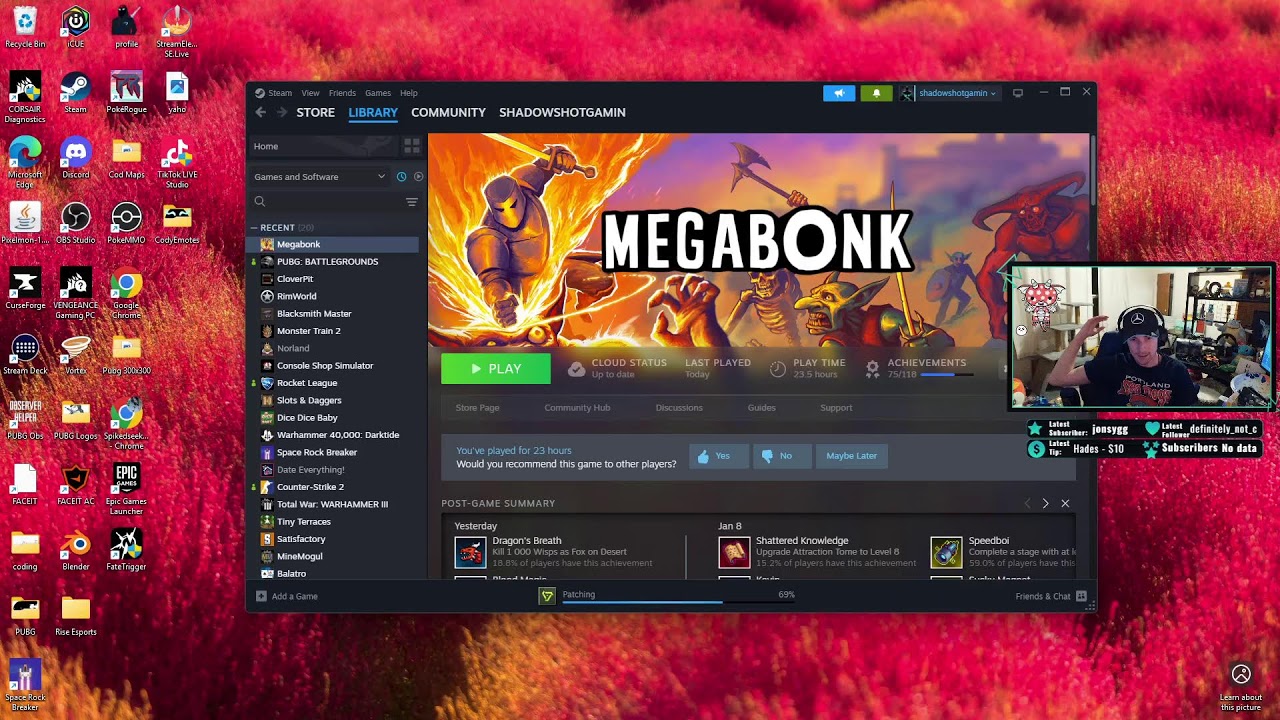1280x720 pixels.
Task: Open the Support link
Action: click(x=836, y=408)
